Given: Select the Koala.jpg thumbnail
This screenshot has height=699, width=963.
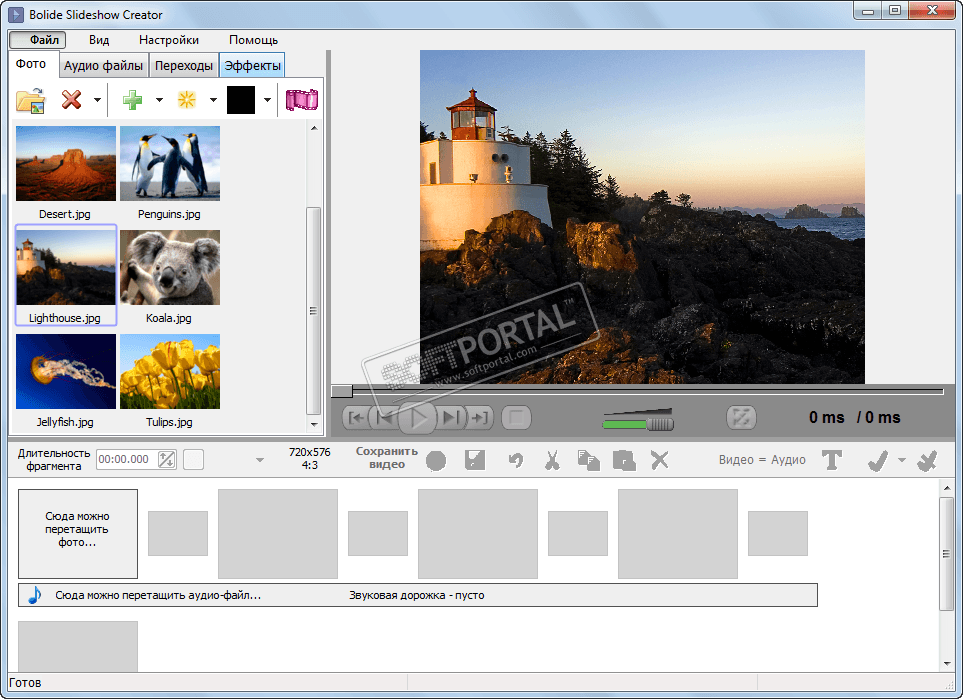Looking at the screenshot, I should click(170, 268).
